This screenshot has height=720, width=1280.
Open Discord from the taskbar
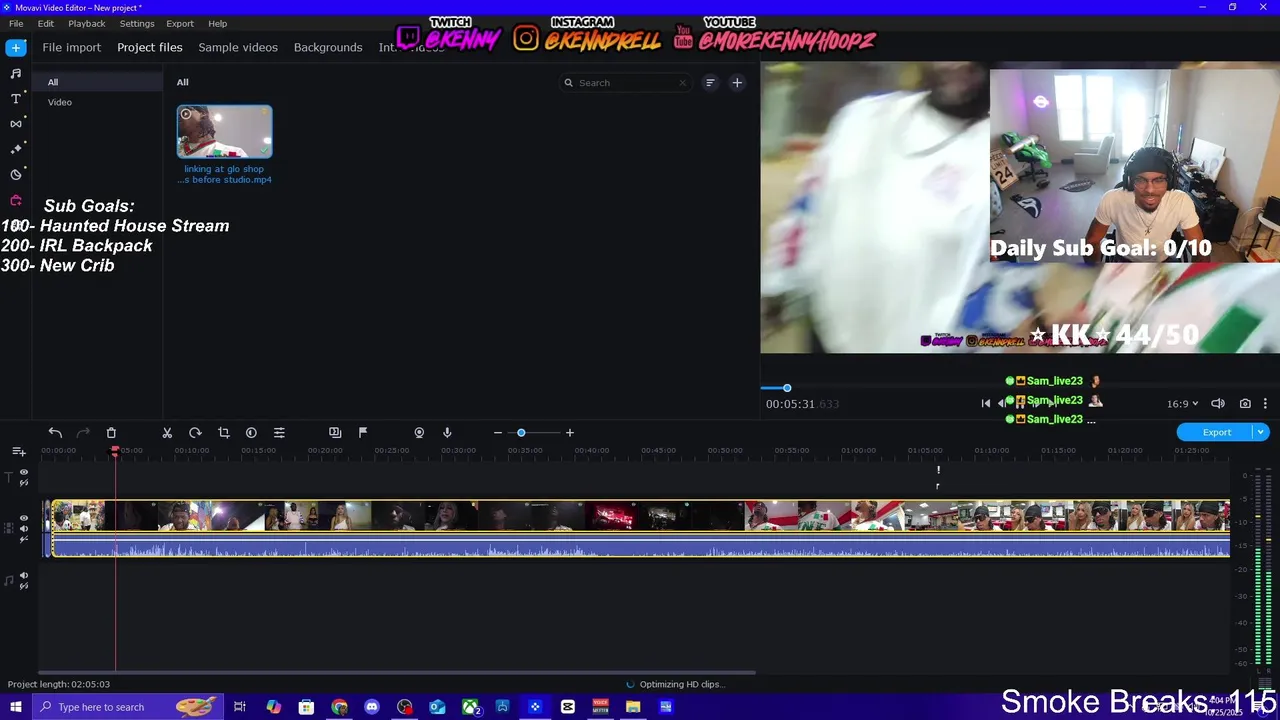[x=372, y=707]
